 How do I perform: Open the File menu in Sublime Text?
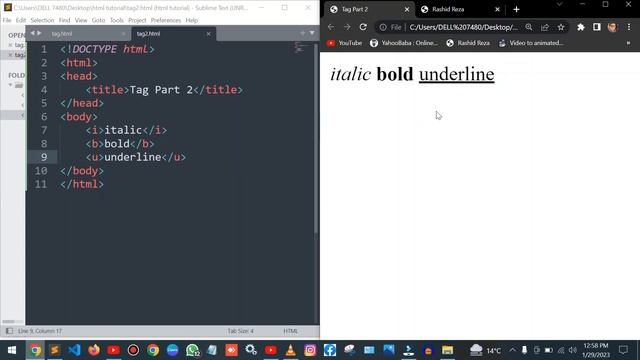(7, 20)
